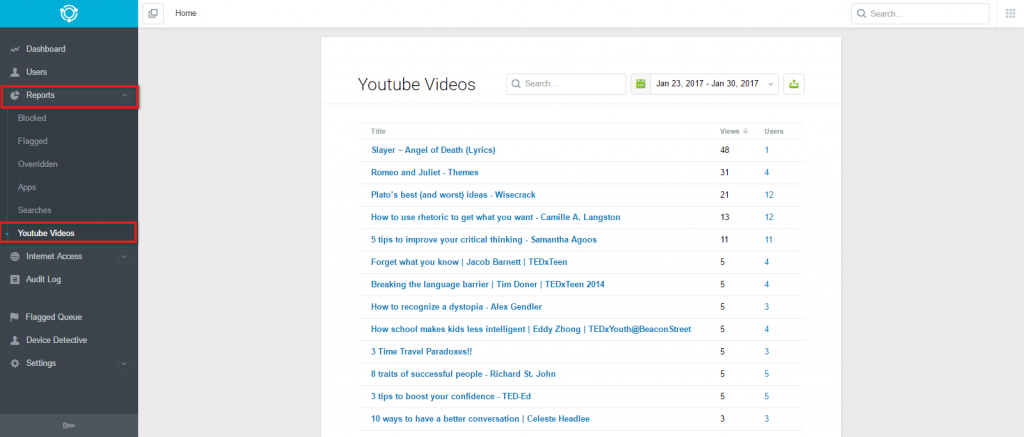Click view count 13 in rhetoric row
Image resolution: width=1024 pixels, height=437 pixels.
click(x=724, y=217)
